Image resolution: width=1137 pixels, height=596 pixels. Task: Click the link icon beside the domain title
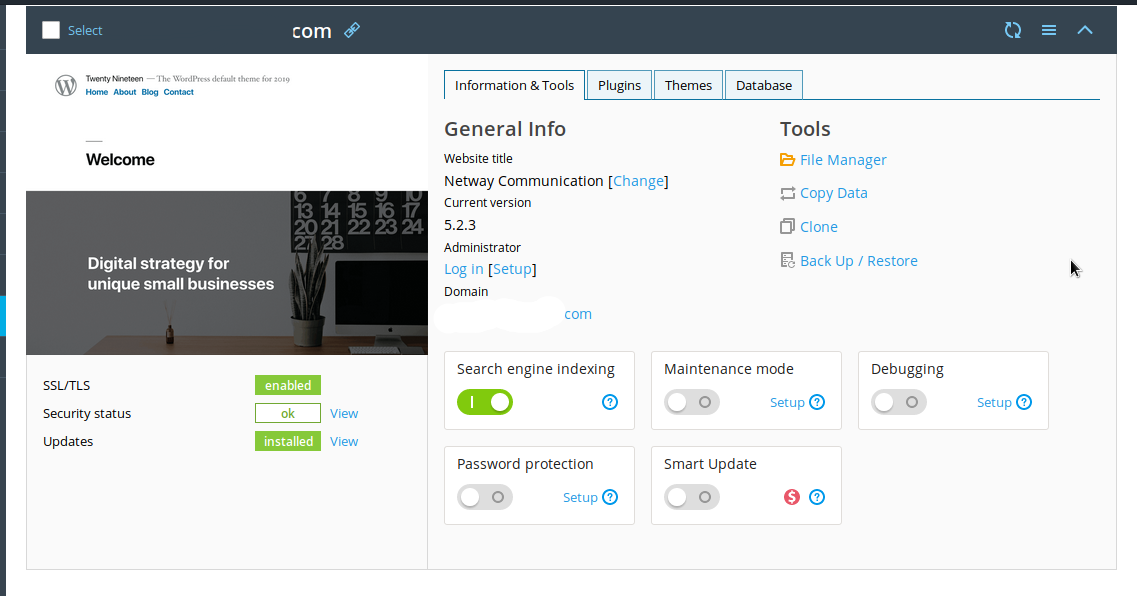coord(351,30)
